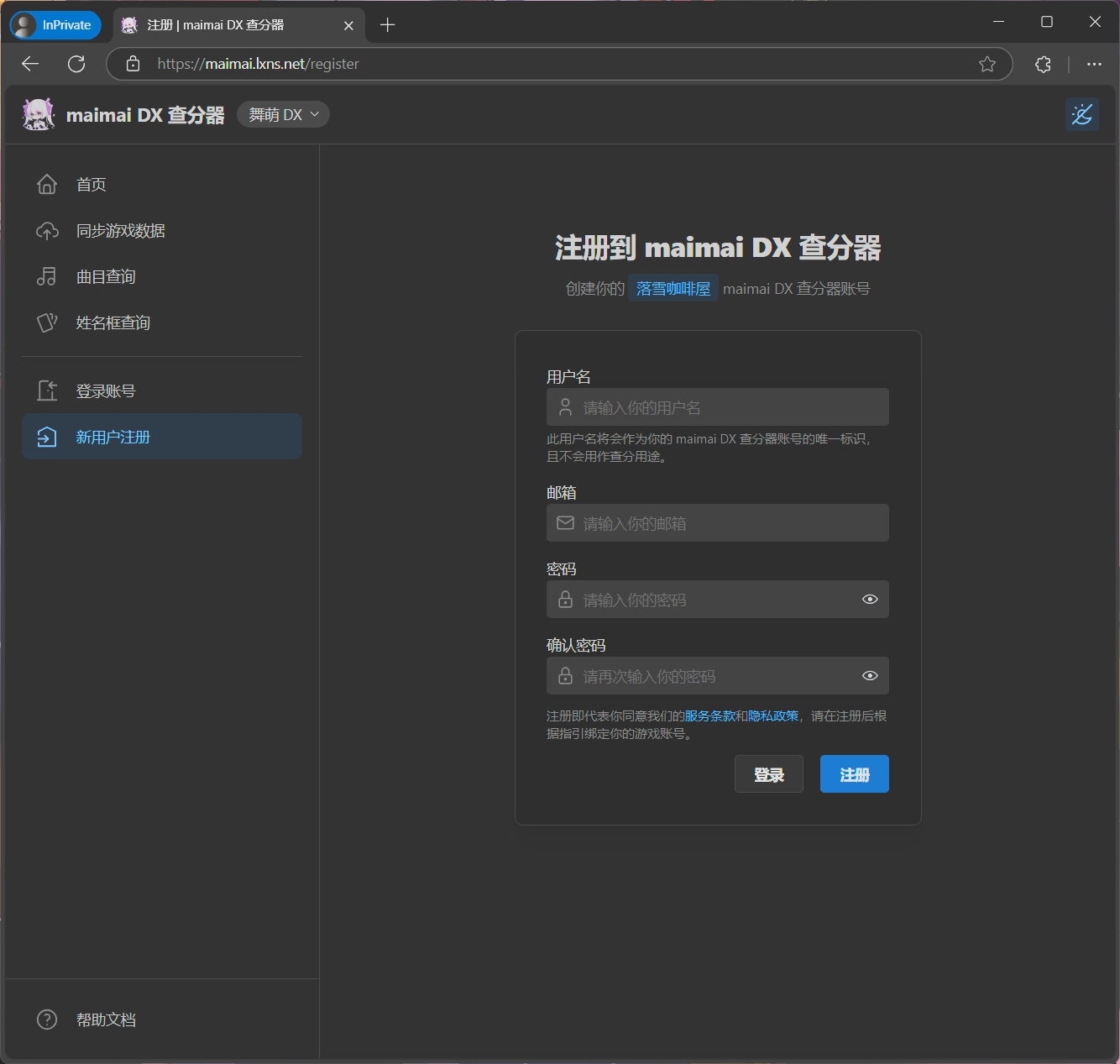The width and height of the screenshot is (1120, 1064).
Task: Open a new browser tab
Action: [x=387, y=25]
